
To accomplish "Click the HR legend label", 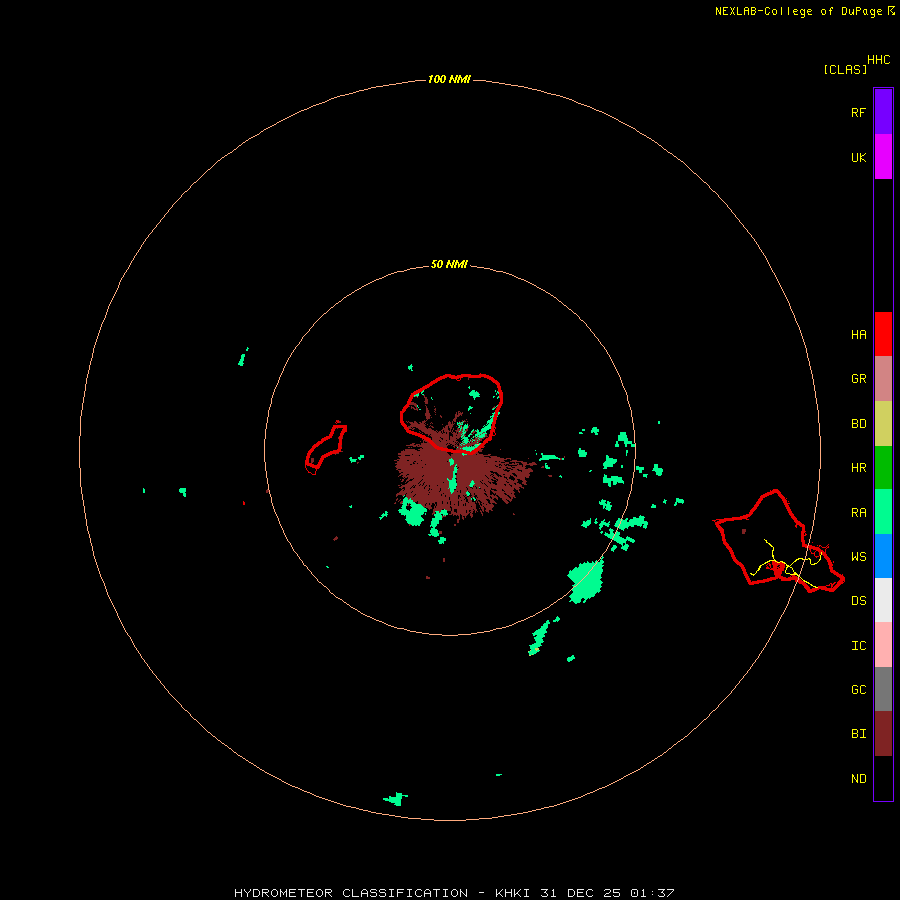I will 858,468.
